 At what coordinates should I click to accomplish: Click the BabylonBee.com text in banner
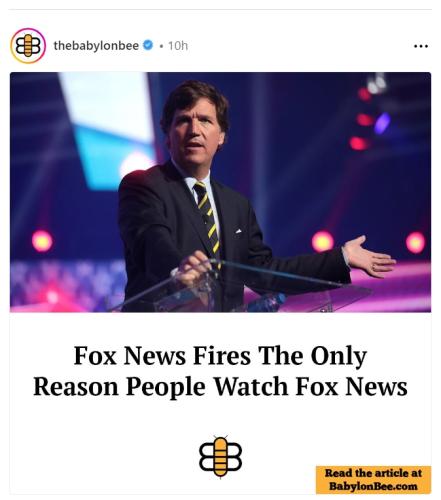click(x=373, y=486)
